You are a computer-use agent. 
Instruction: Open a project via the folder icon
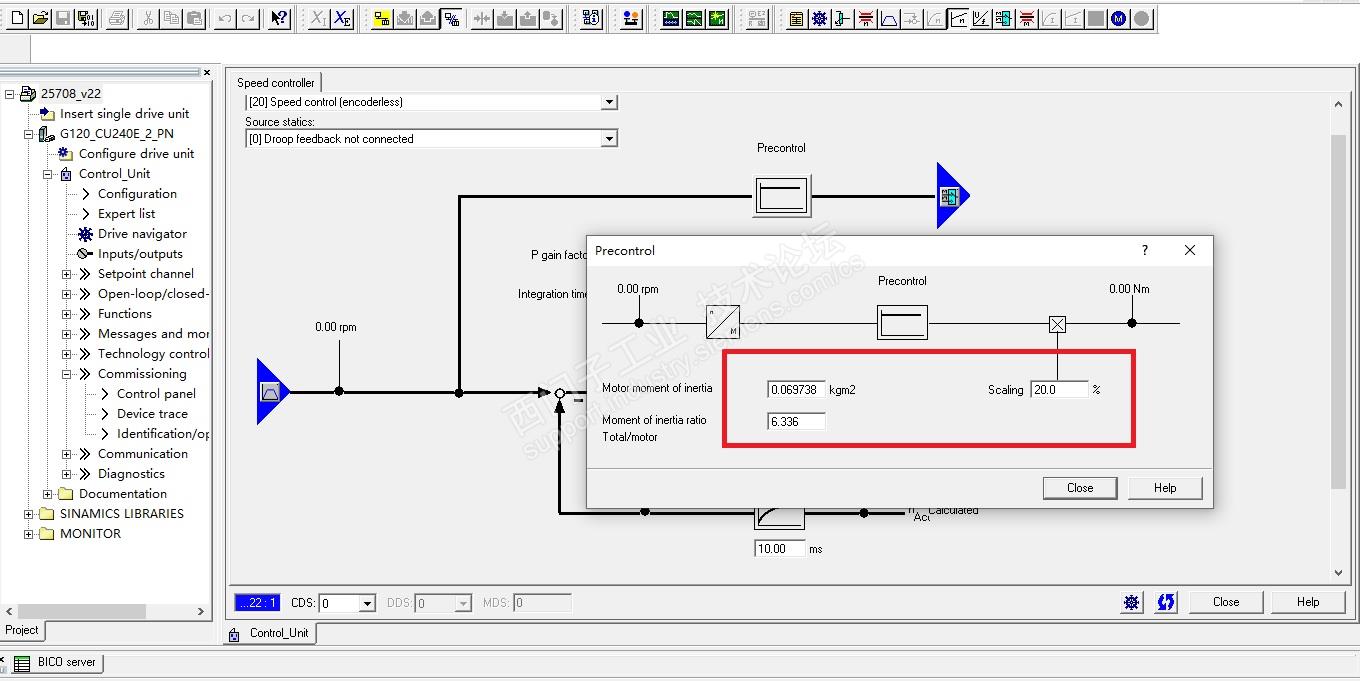(40, 18)
